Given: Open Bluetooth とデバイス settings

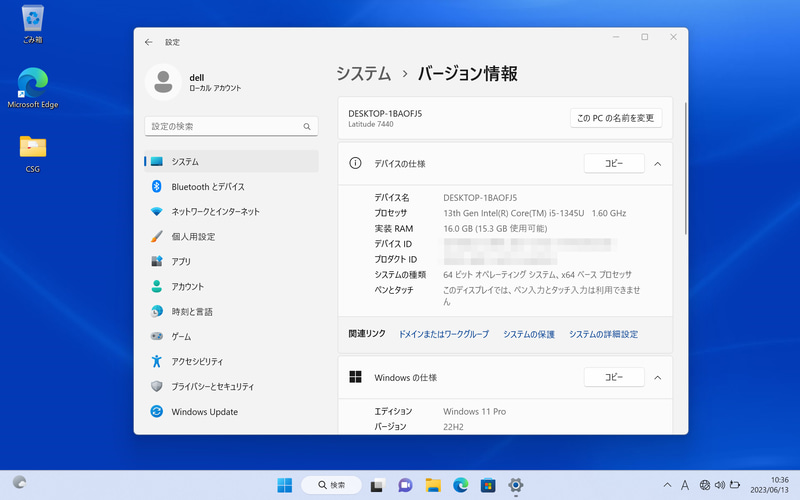Looking at the screenshot, I should 231,186.
